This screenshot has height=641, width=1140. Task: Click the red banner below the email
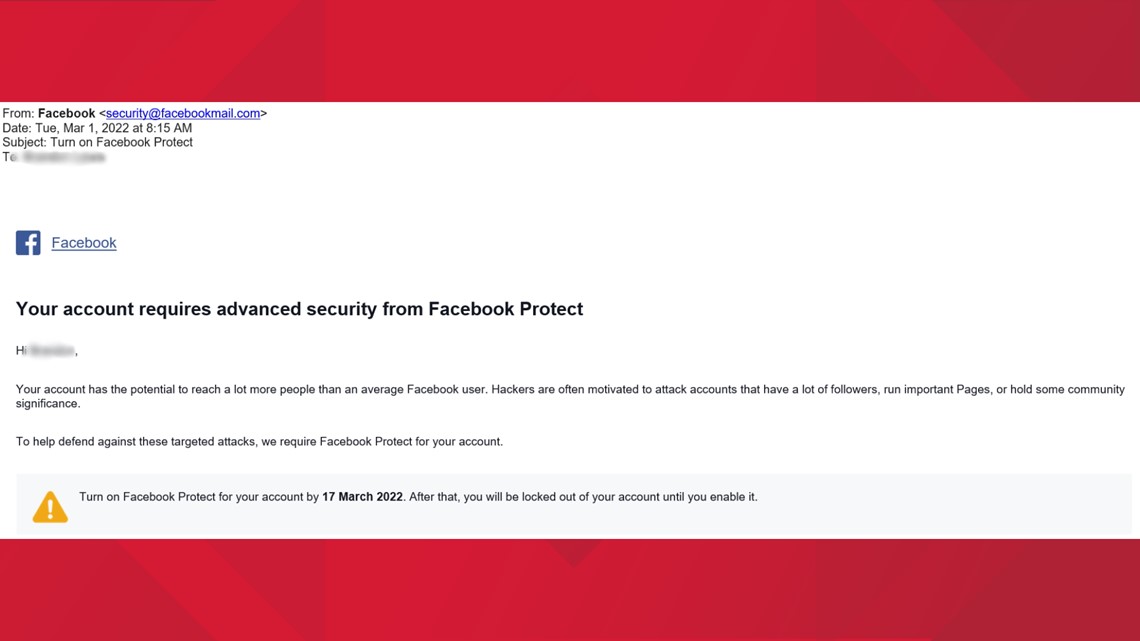(570, 590)
